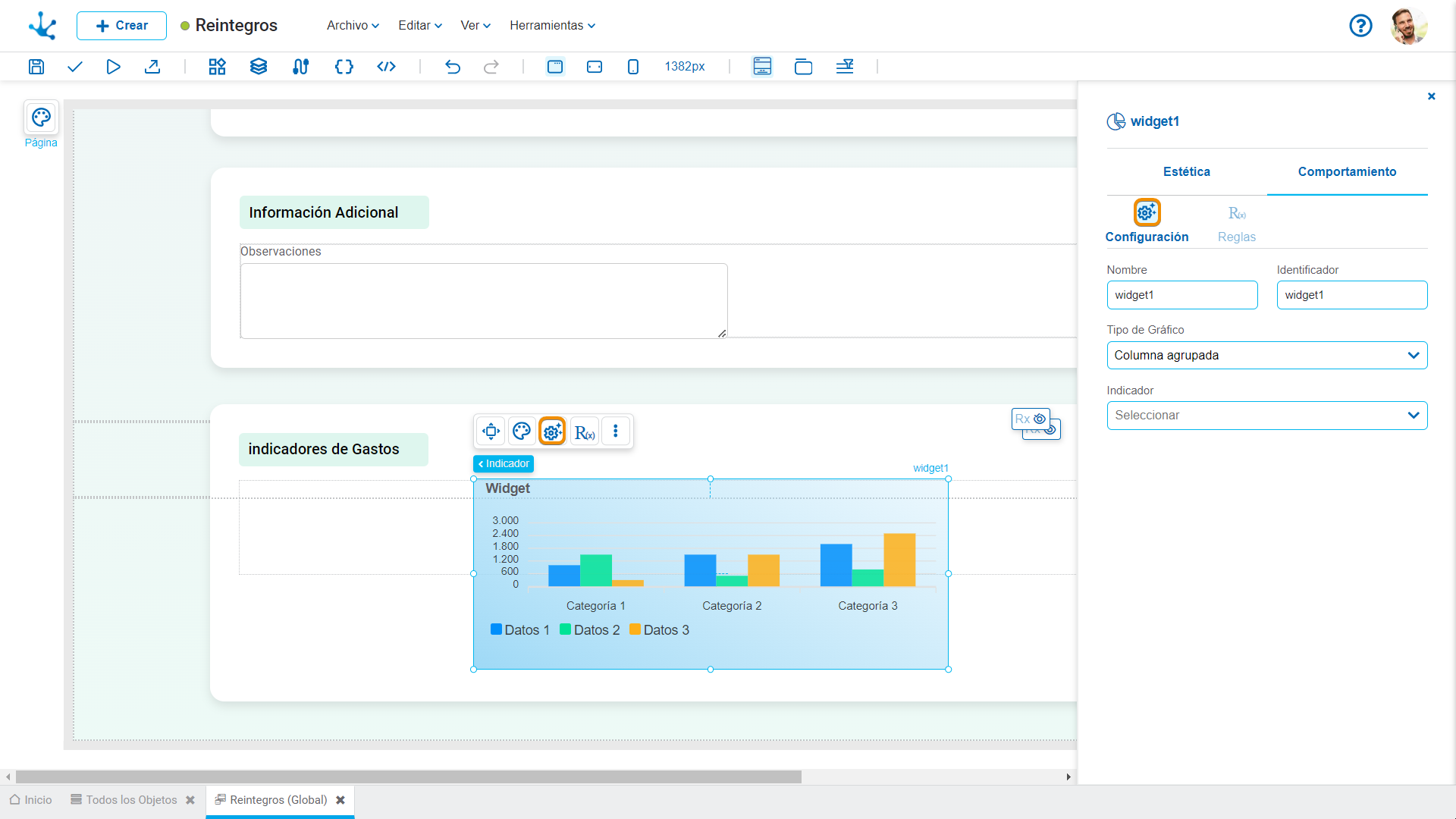Viewport: 1456px width, 819px height.
Task: Click the scrollbar left arrow
Action: 8,777
